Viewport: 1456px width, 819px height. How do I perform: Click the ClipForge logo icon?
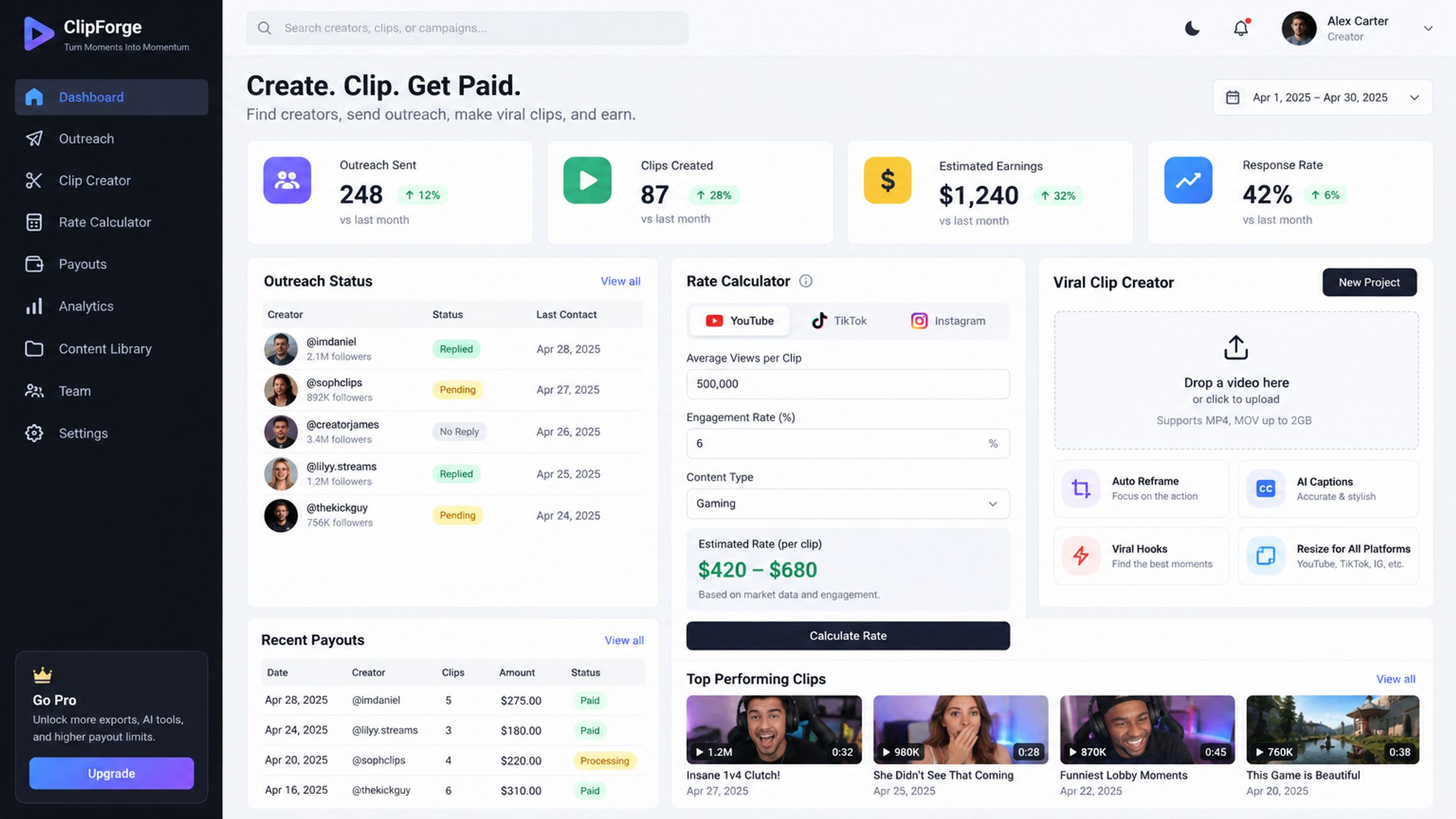coord(38,33)
